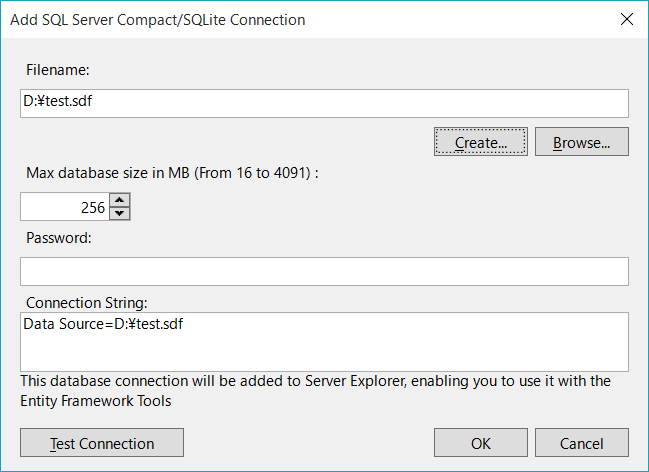Confirm the dialog with OK
This screenshot has height=472, width=649.
[480, 443]
